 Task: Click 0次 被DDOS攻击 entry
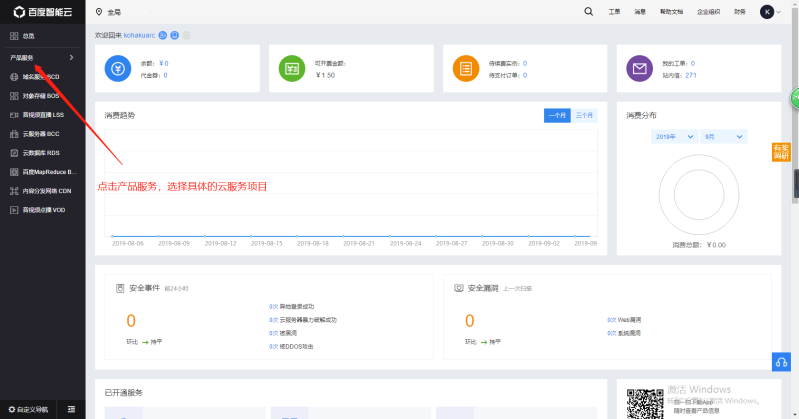coord(291,347)
